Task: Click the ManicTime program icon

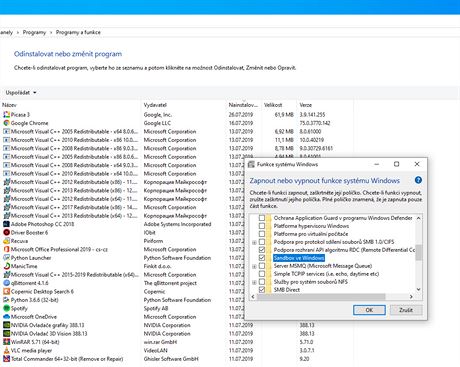Action: pyautogui.click(x=6, y=266)
